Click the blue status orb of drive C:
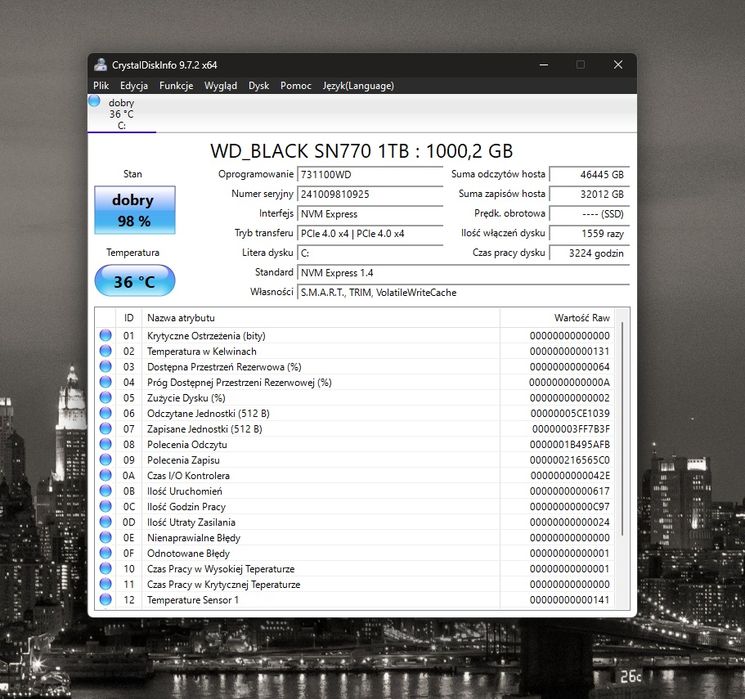Viewport: 745px width, 699px height. [95, 101]
